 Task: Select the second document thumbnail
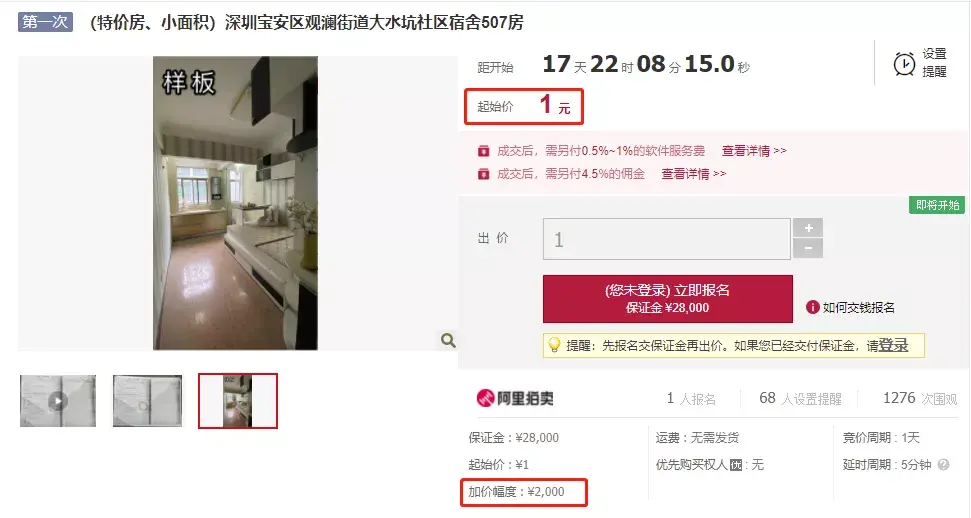(x=147, y=401)
